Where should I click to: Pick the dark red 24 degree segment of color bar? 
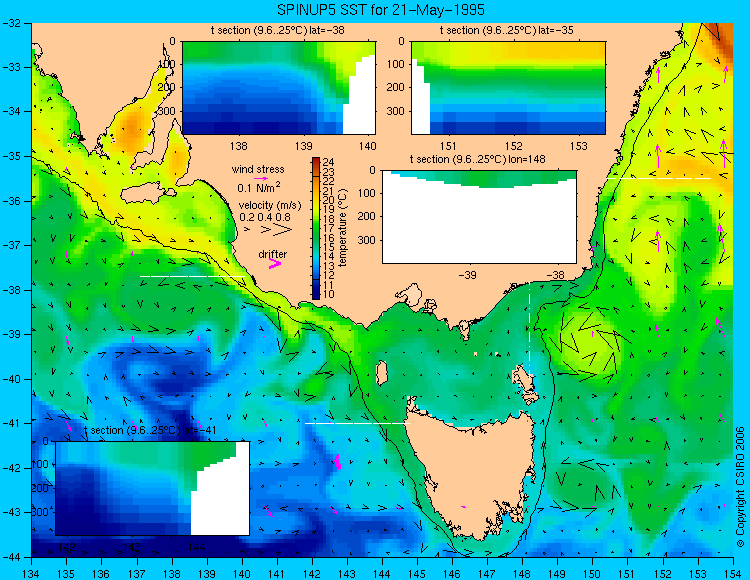pos(316,161)
